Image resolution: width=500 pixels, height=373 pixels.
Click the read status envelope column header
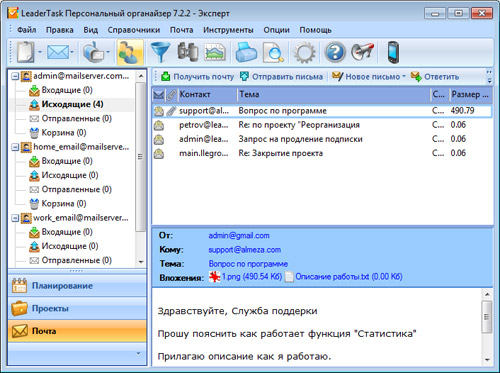(159, 95)
